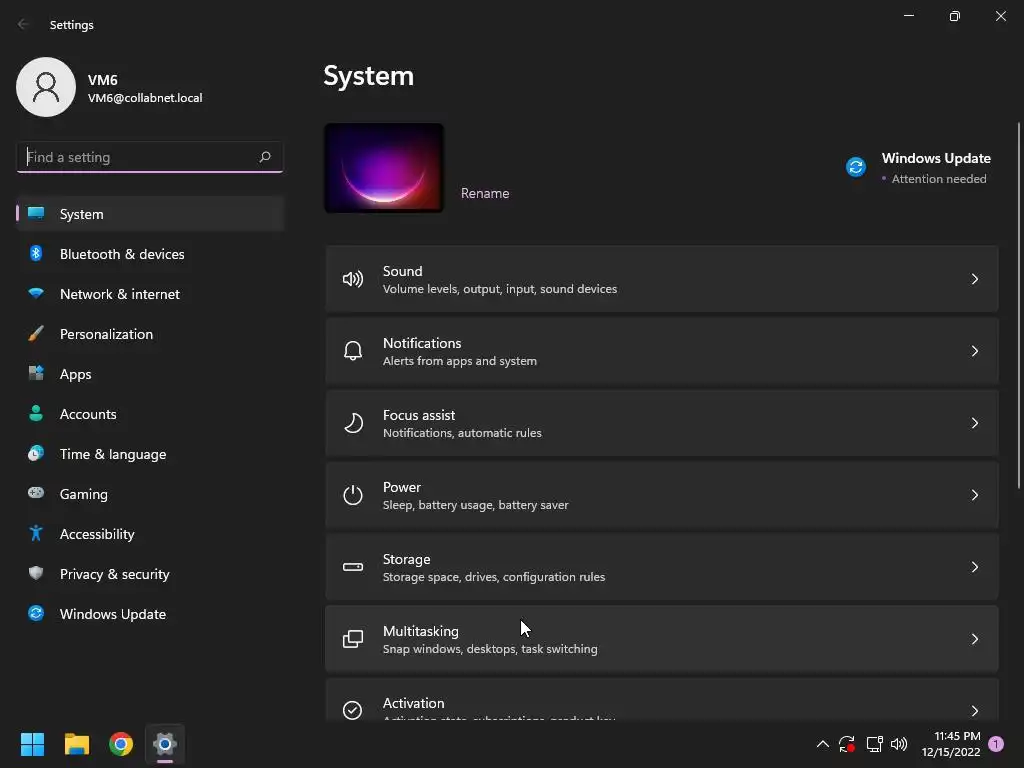Click the update sync tray icon
The height and width of the screenshot is (768, 1024).
coord(847,744)
